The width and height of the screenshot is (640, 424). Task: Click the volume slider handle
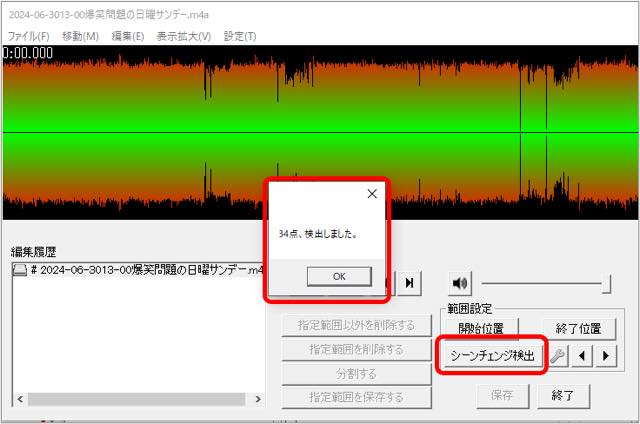[x=607, y=283]
